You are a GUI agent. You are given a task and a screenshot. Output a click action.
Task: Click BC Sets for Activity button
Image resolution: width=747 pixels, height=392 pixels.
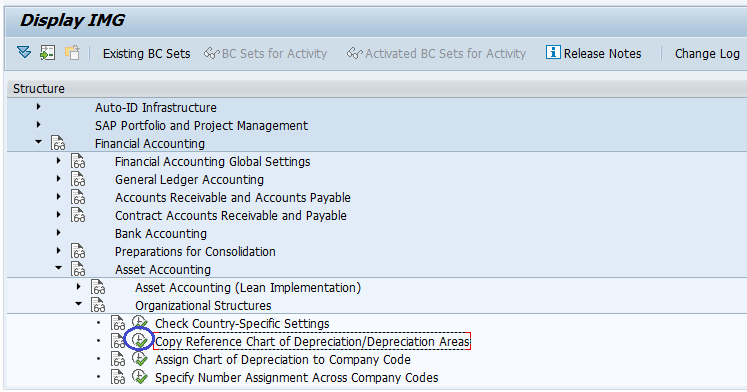[265, 53]
